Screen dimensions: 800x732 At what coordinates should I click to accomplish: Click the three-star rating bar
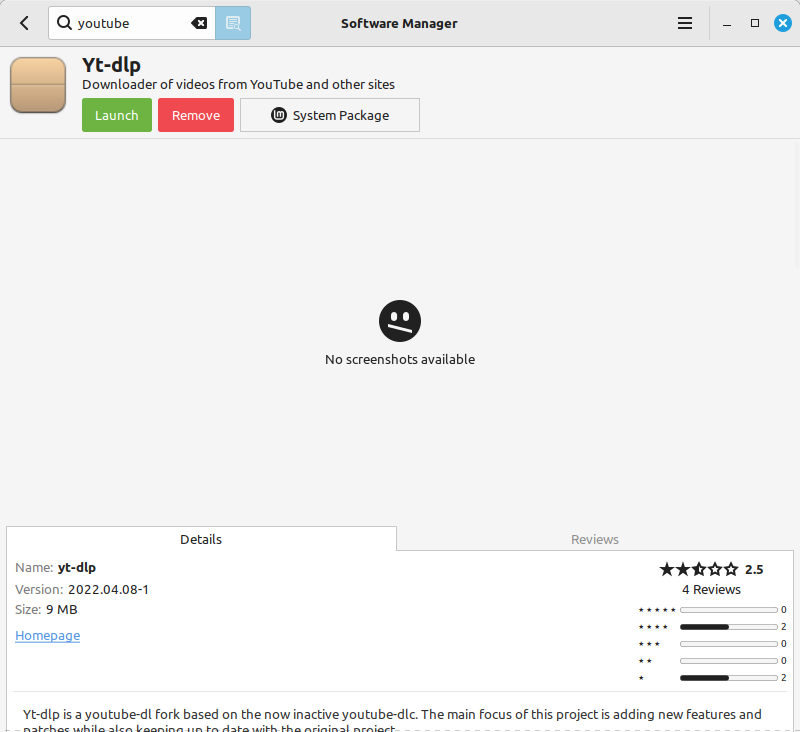(x=729, y=644)
